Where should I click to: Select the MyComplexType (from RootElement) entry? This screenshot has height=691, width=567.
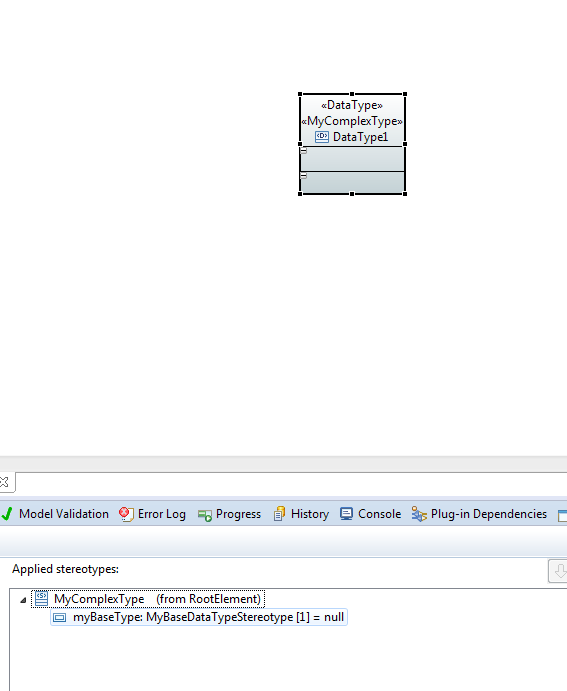[148, 599]
